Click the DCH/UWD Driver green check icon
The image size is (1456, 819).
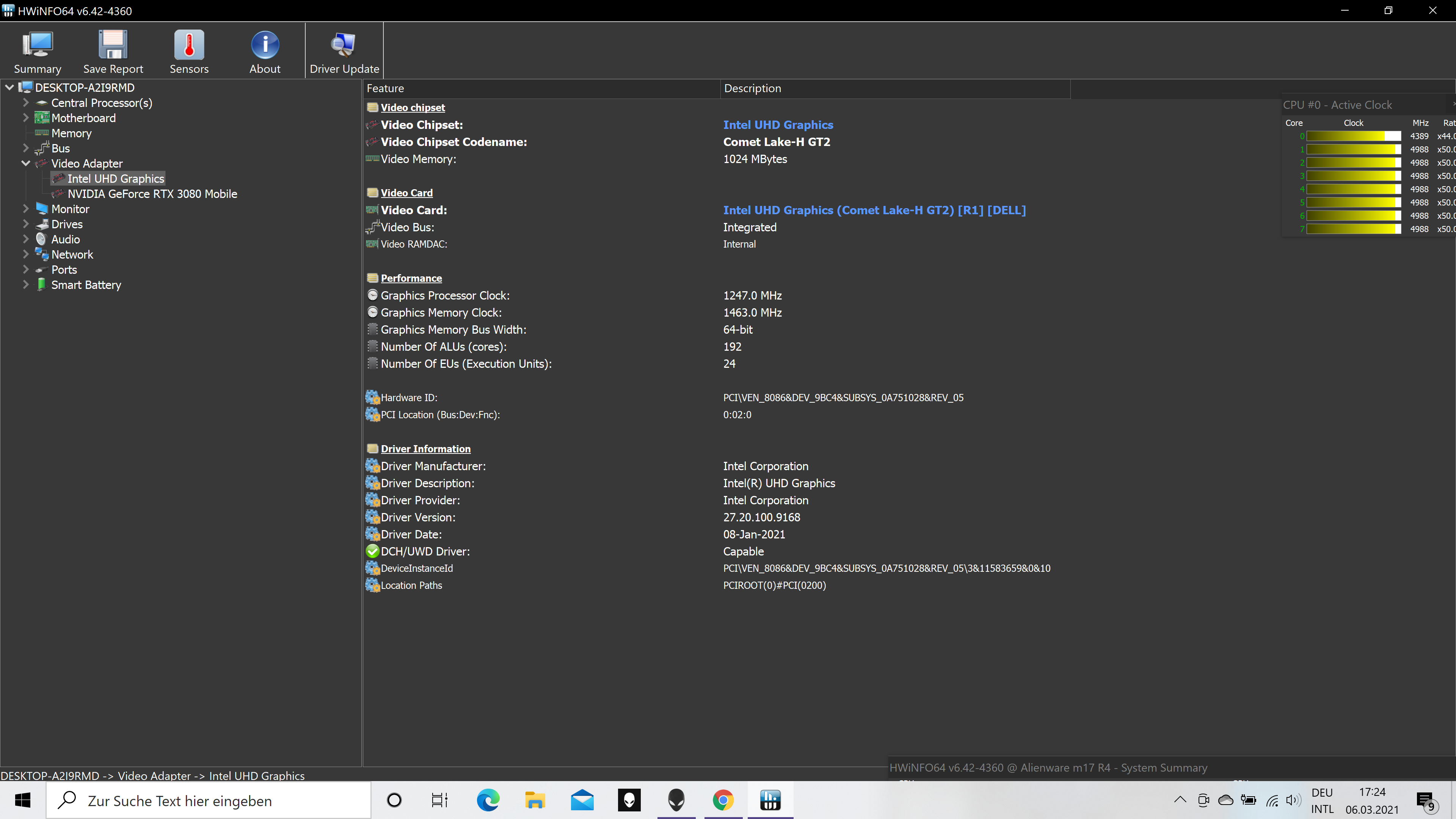tap(372, 551)
